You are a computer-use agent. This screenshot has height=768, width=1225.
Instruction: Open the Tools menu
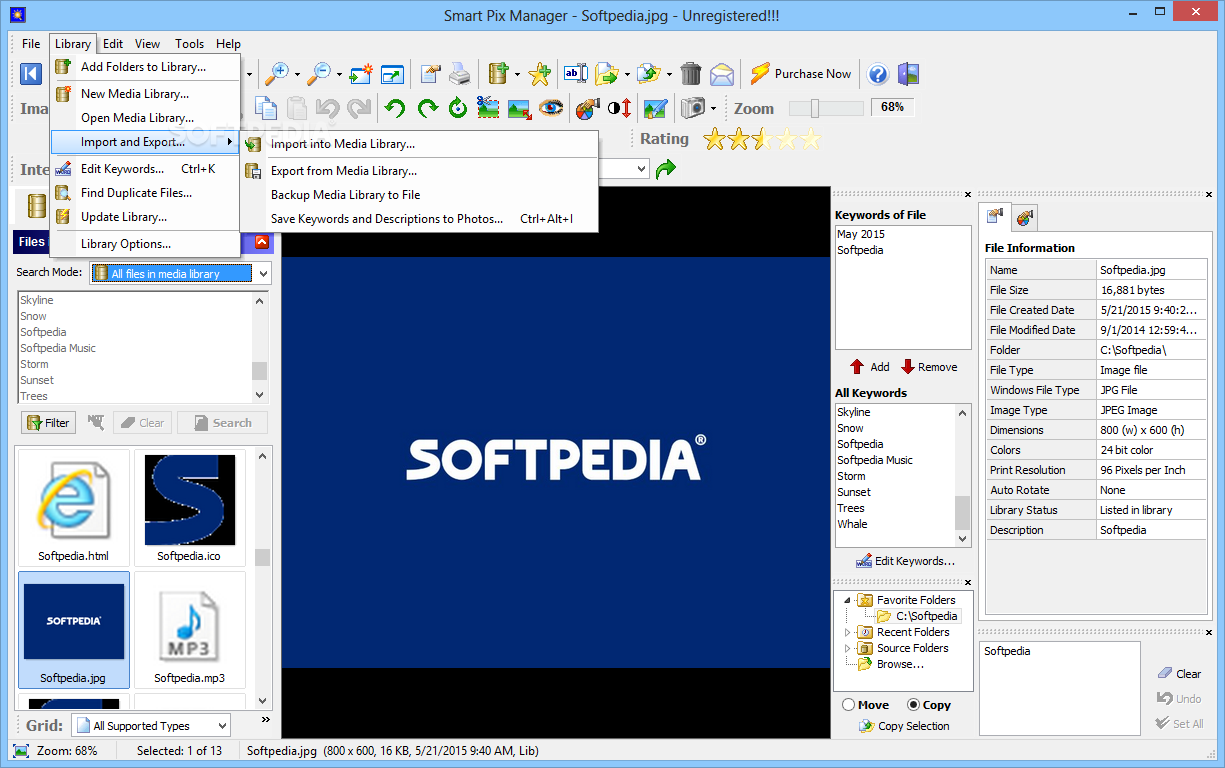[x=189, y=44]
